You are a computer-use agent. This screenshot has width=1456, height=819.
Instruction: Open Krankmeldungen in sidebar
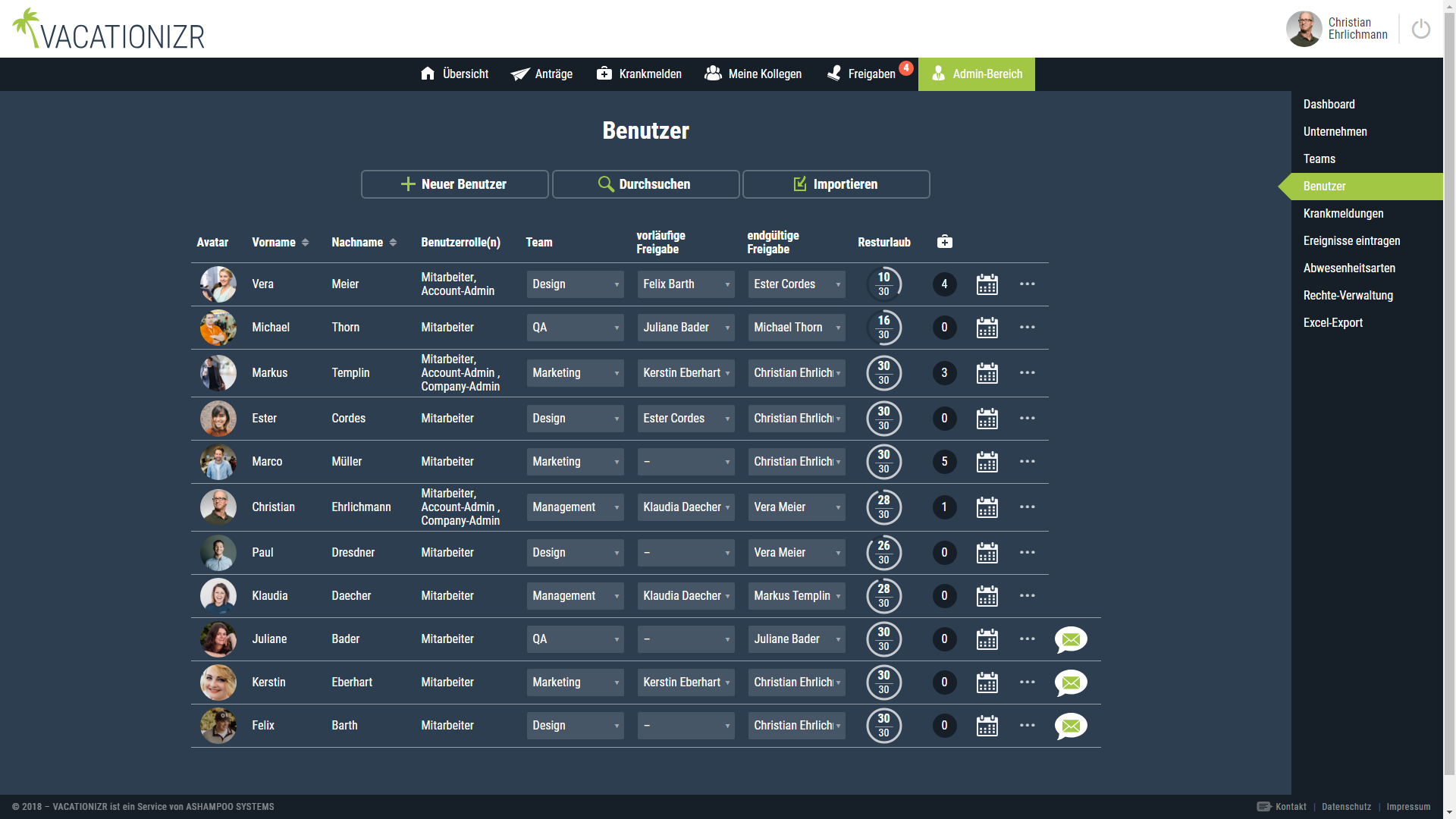tap(1343, 214)
